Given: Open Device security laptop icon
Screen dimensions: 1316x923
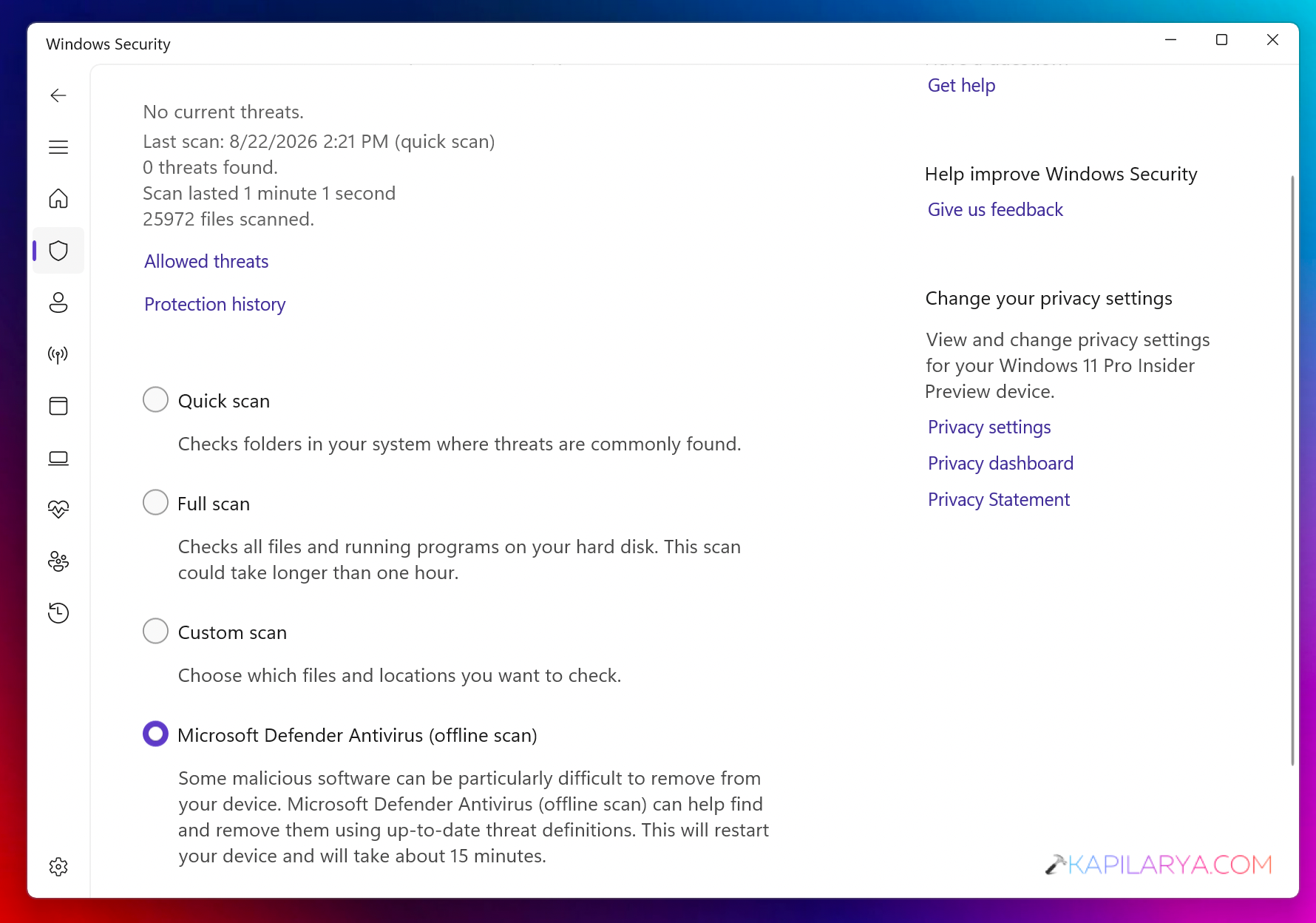Looking at the screenshot, I should point(58,459).
